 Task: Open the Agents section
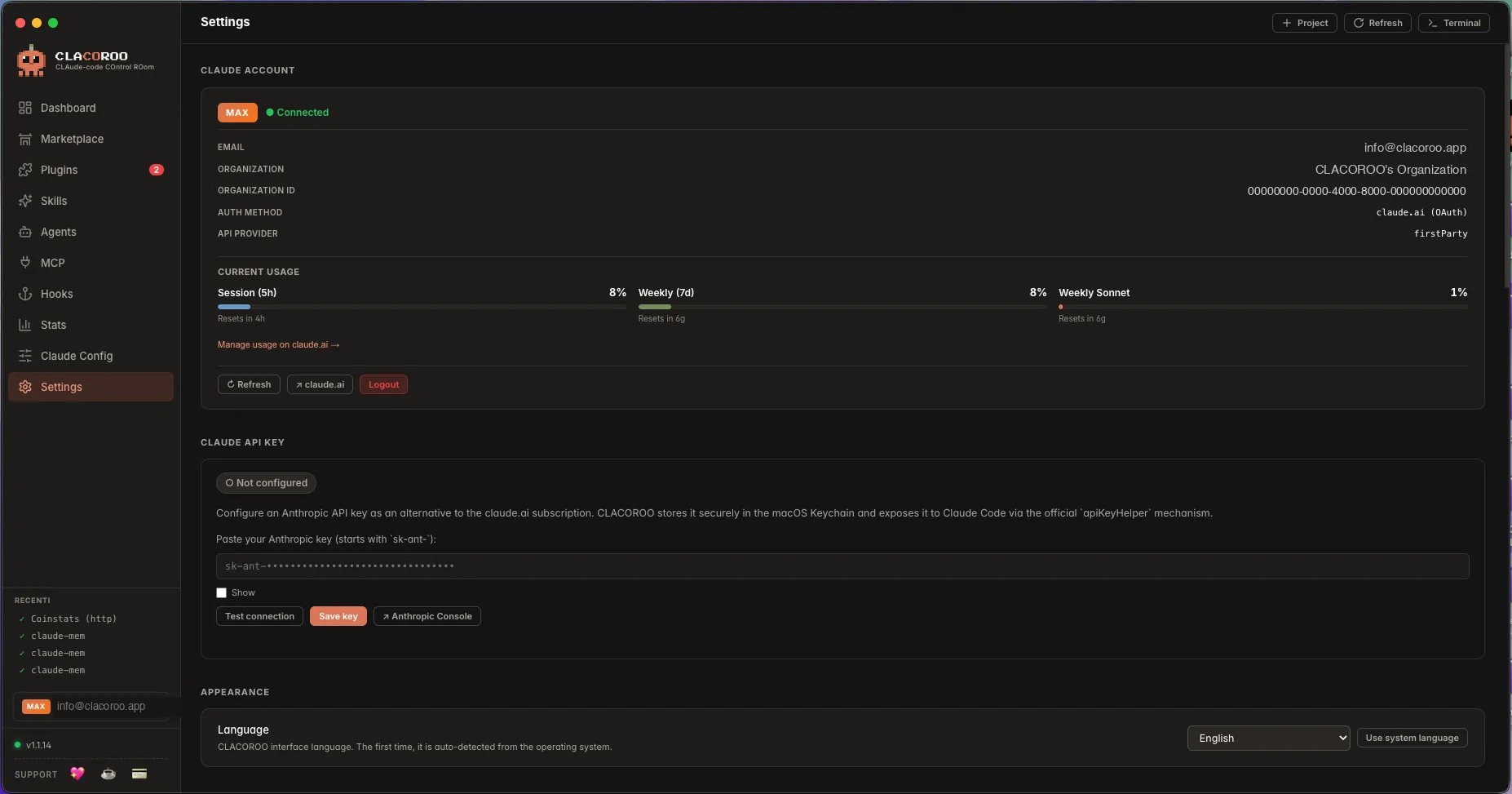point(91,232)
